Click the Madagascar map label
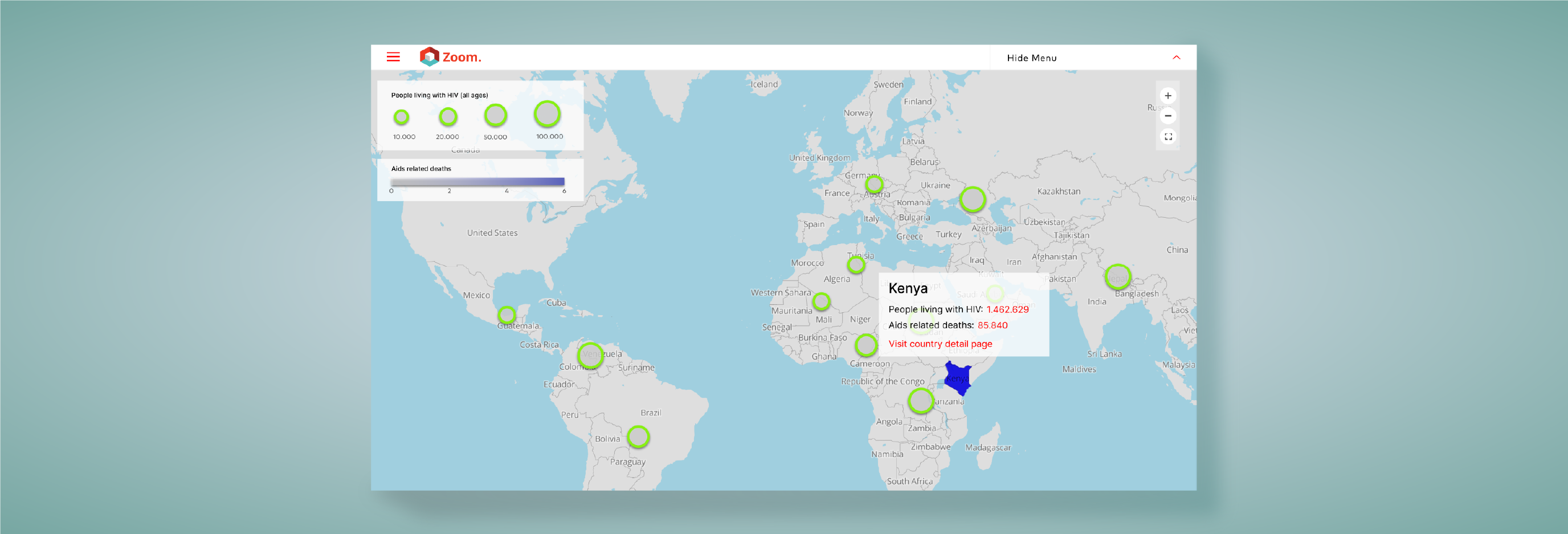 (988, 447)
